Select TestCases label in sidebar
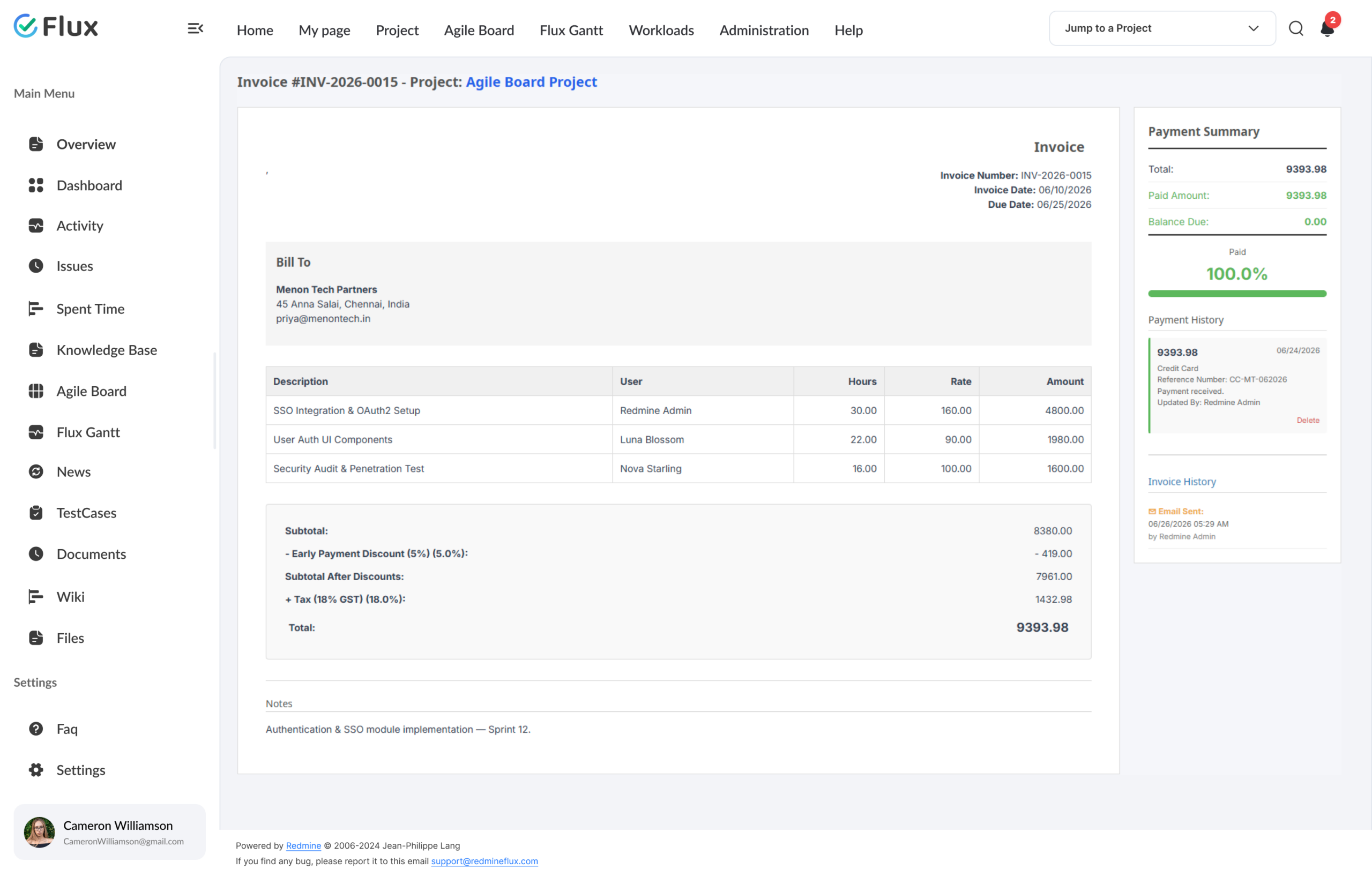The height and width of the screenshot is (877, 1372). (x=87, y=513)
